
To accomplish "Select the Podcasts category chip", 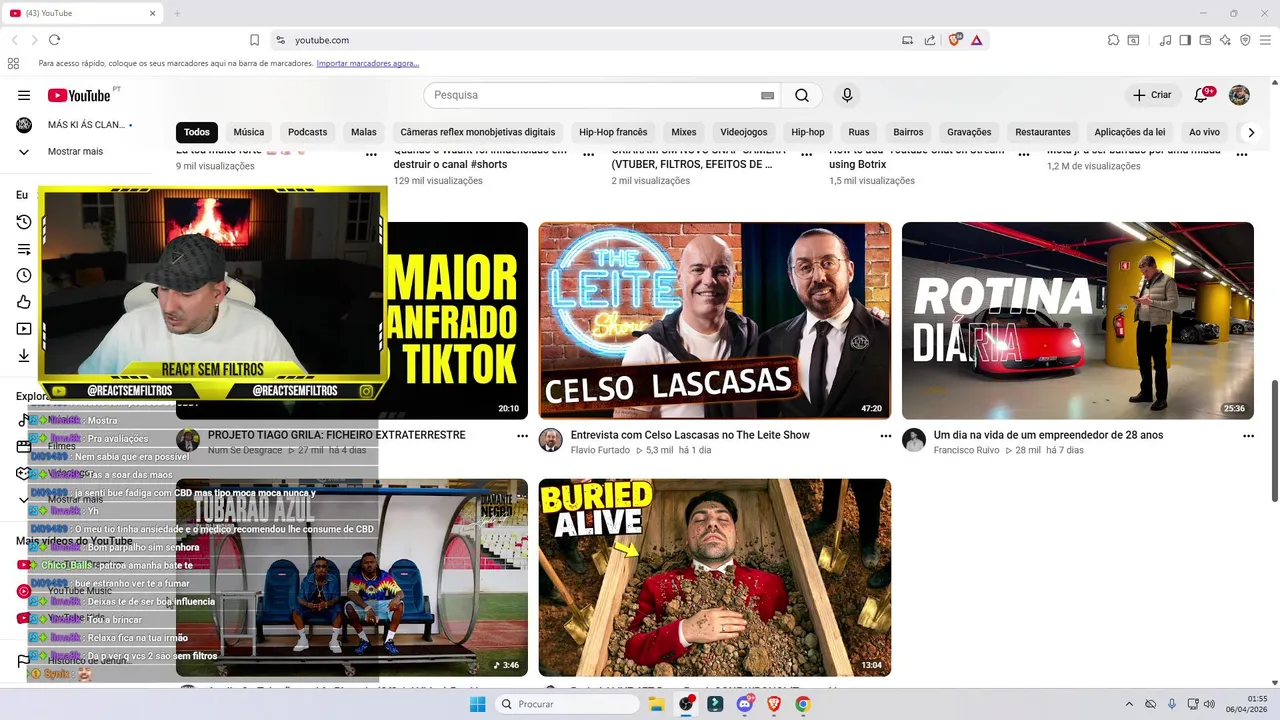I will [x=307, y=132].
